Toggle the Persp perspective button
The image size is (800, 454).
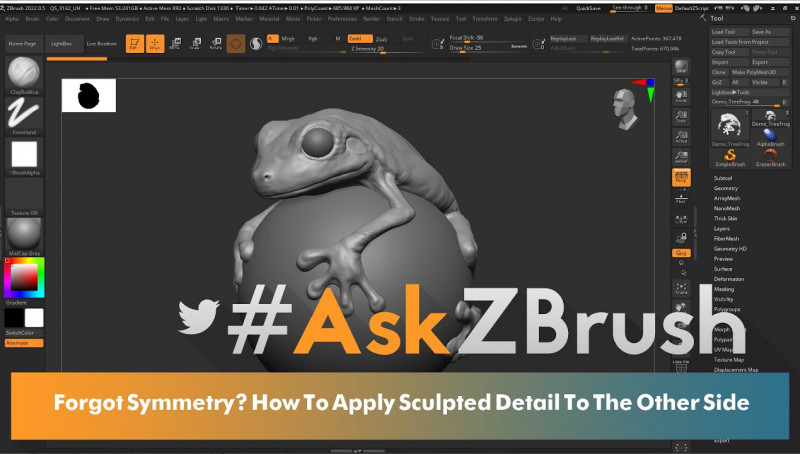tap(681, 177)
